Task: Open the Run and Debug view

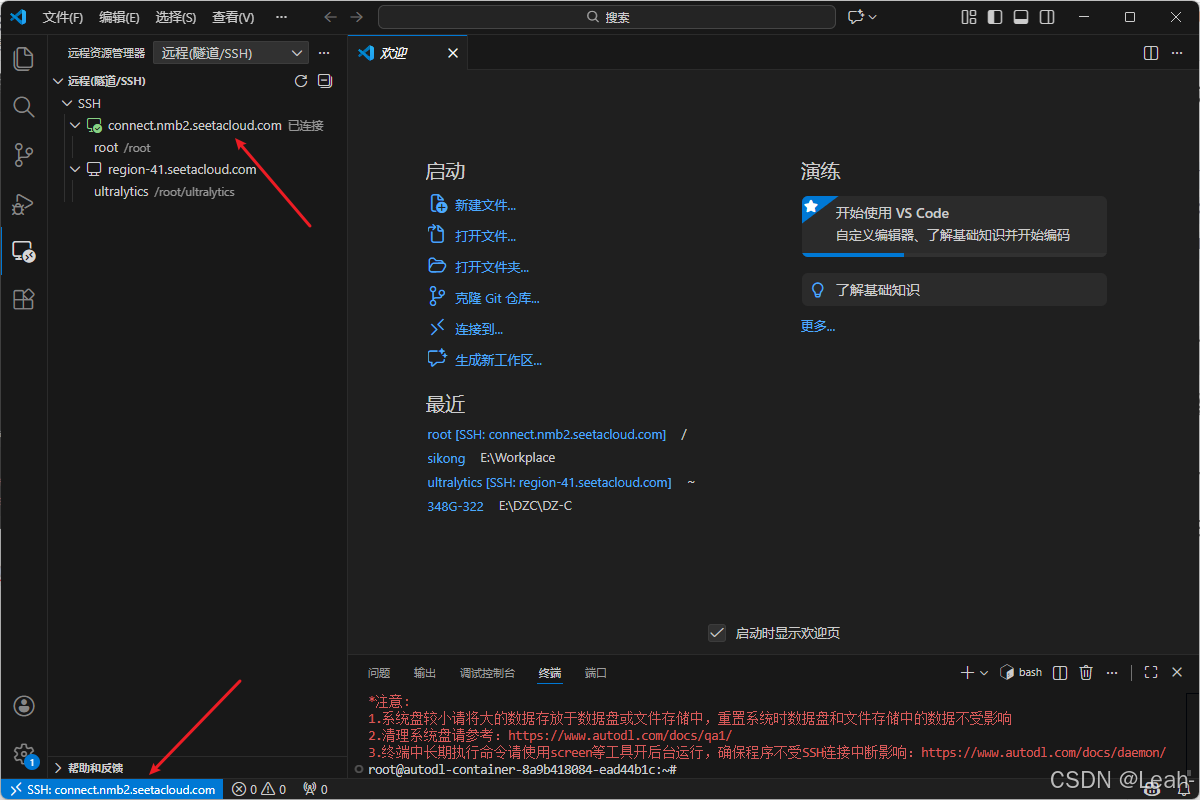Action: coord(23,203)
